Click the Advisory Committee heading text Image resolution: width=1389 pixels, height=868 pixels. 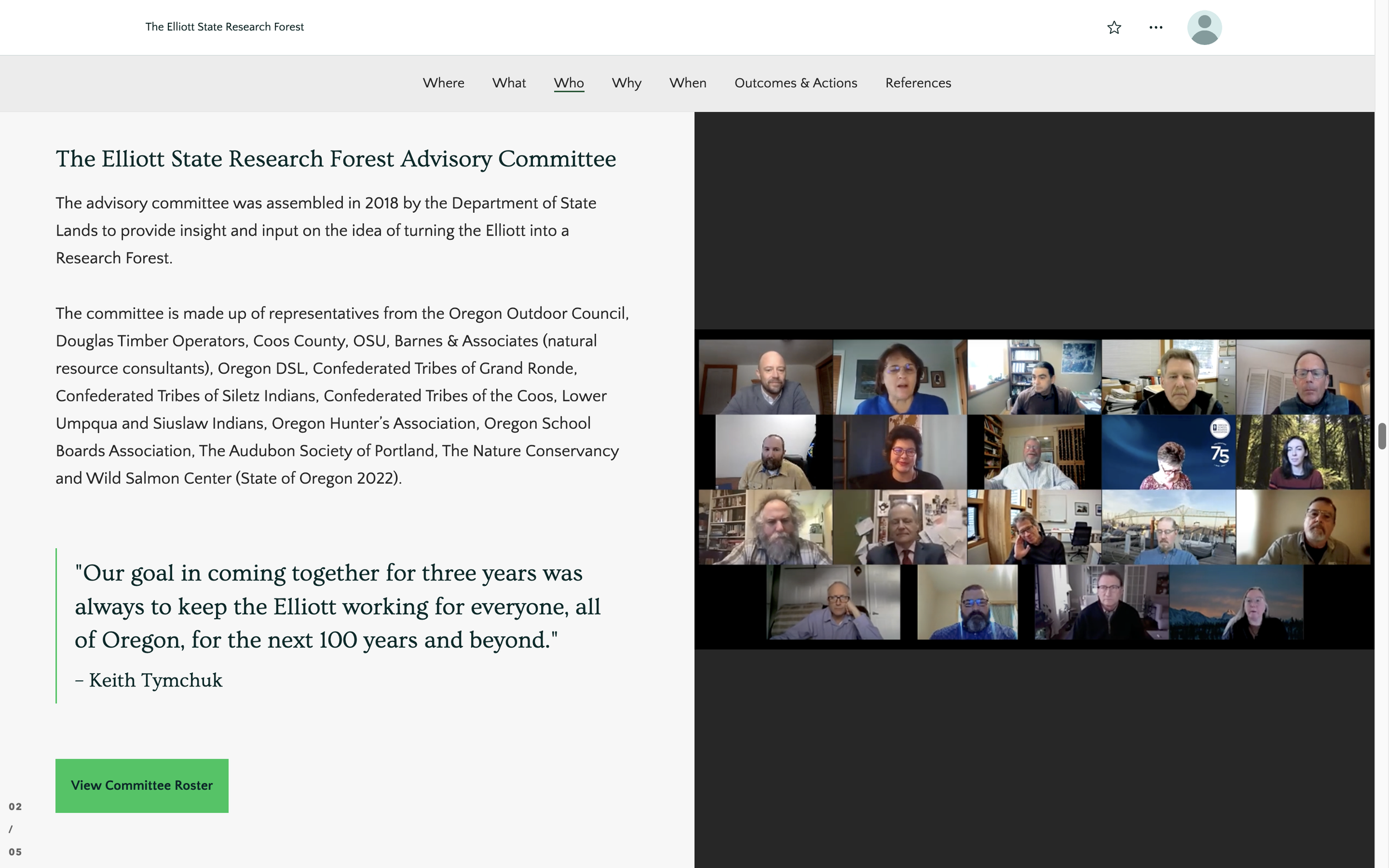[336, 159]
